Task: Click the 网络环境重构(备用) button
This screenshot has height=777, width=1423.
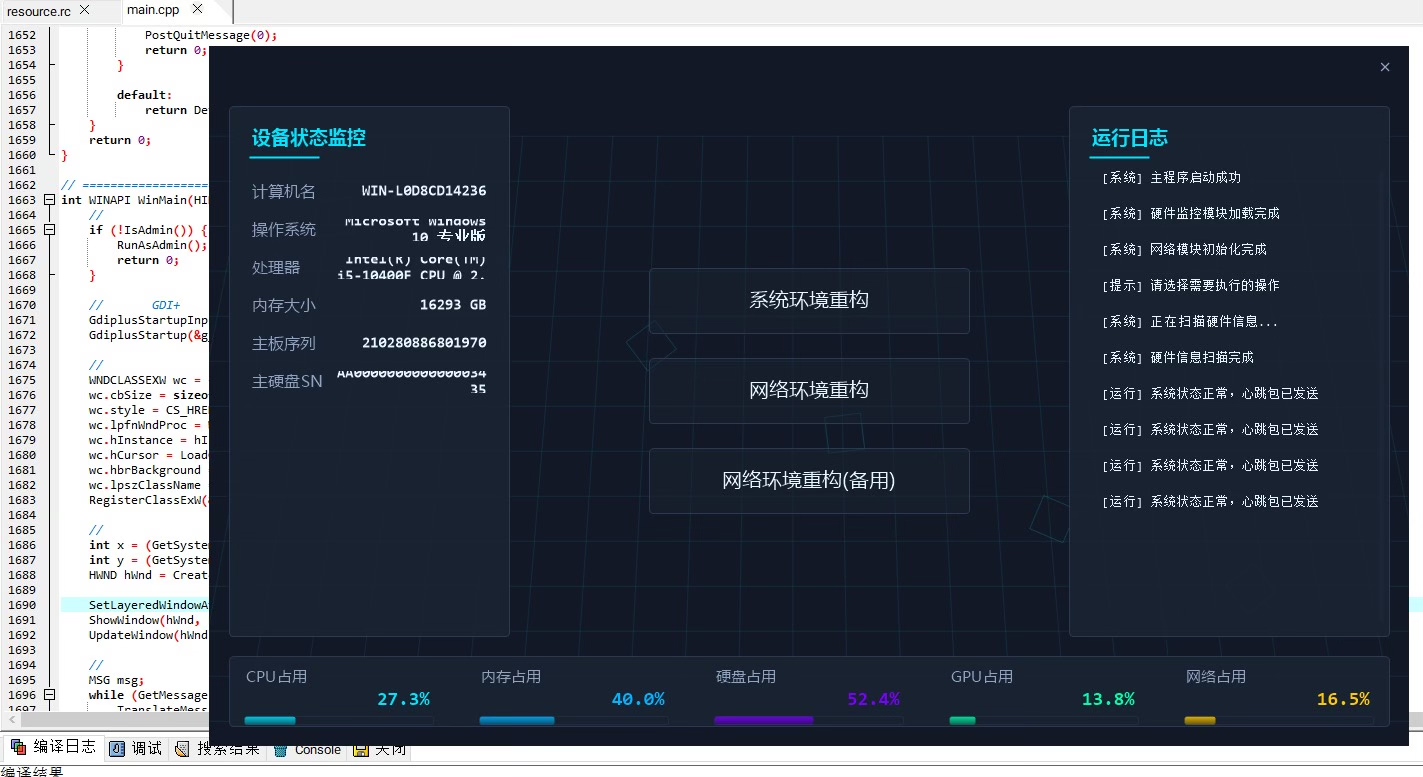Action: tap(809, 481)
